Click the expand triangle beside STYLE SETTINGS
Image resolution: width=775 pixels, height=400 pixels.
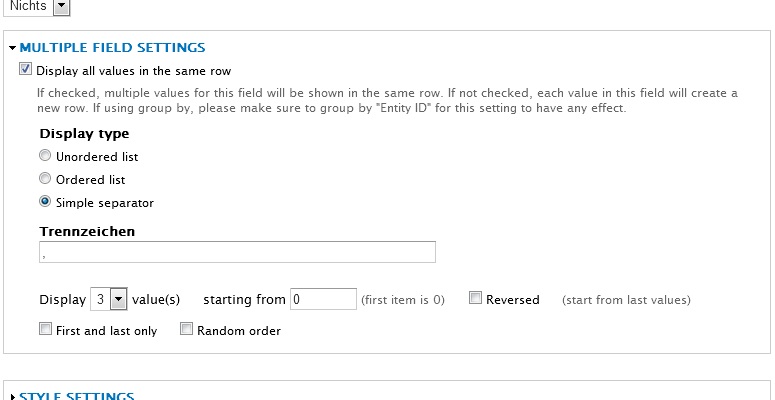click(x=12, y=397)
